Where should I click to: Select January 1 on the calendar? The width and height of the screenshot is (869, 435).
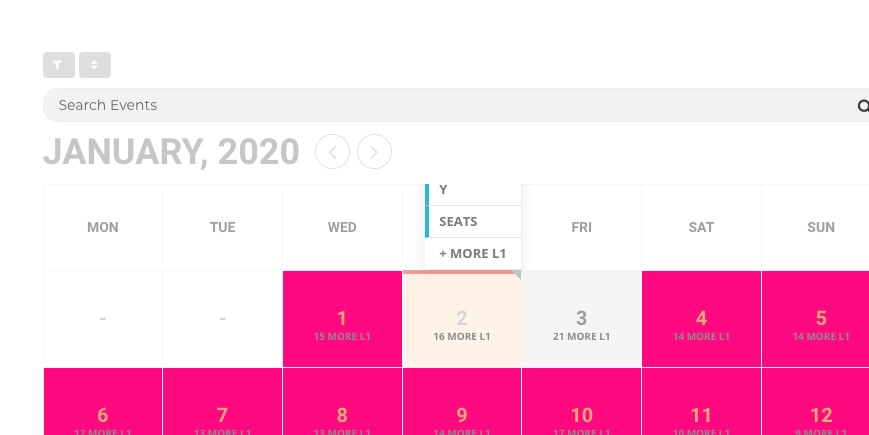(x=342, y=318)
